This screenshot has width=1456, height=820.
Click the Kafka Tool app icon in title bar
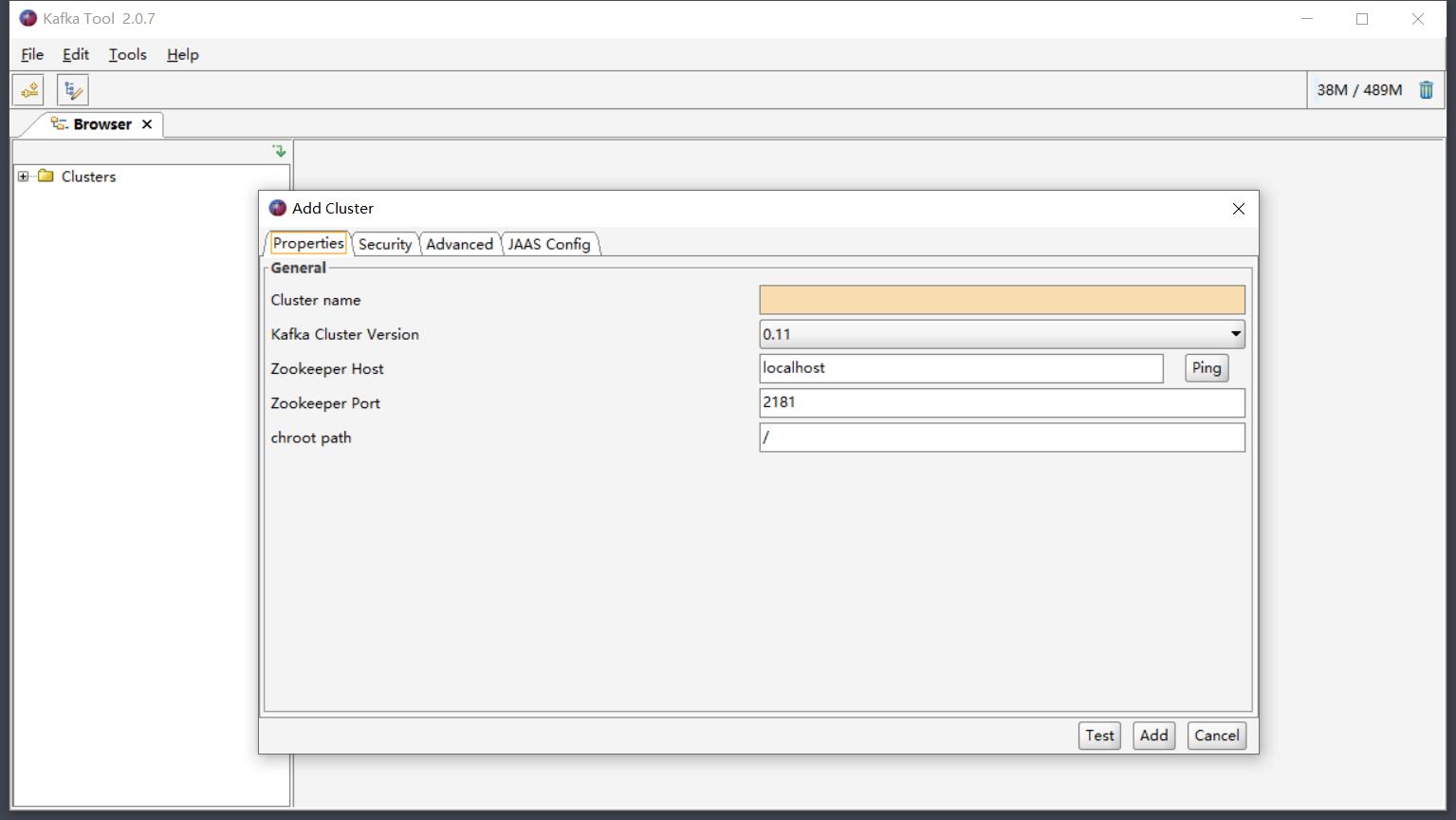tap(28, 18)
